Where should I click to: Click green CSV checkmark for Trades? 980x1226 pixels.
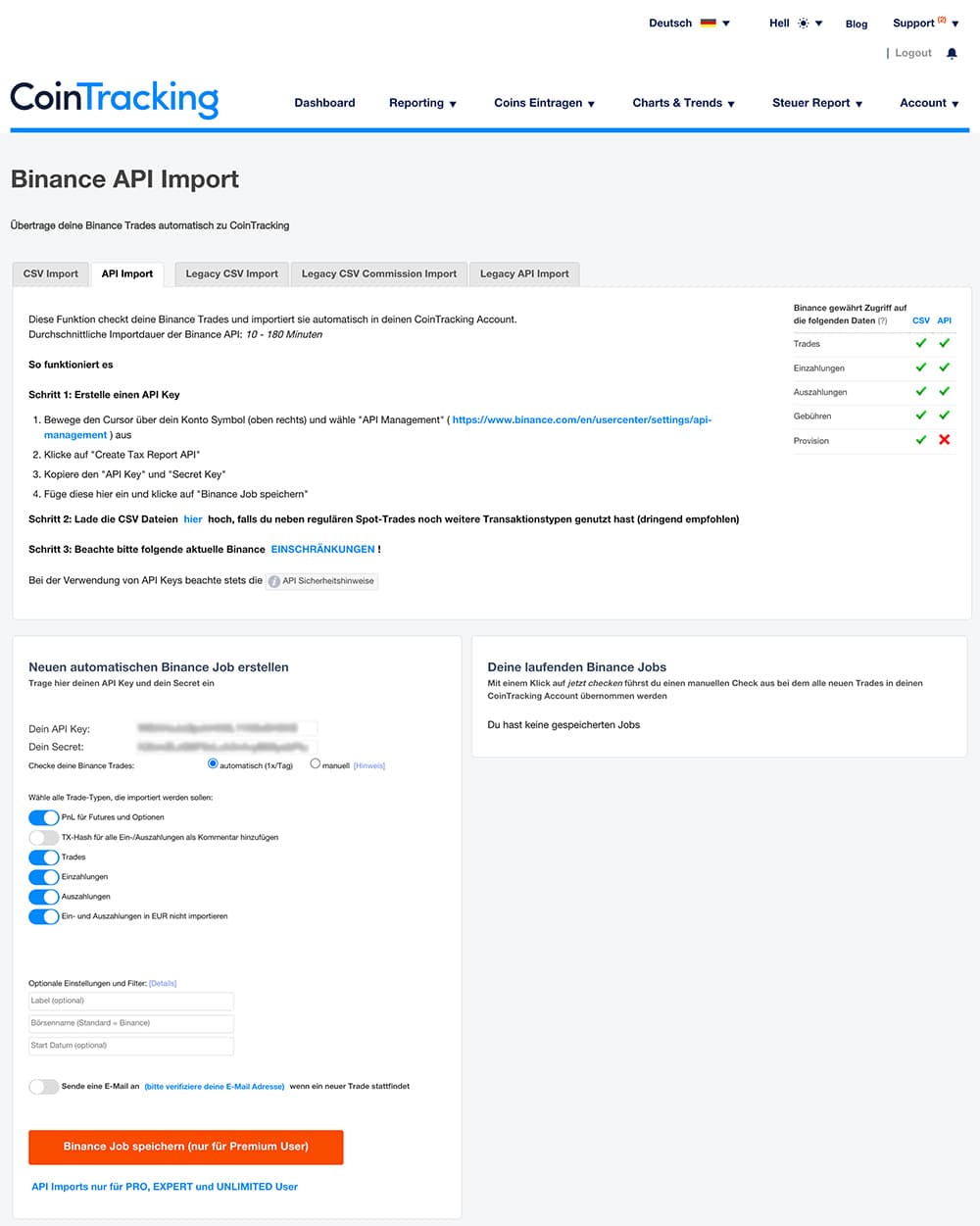921,343
